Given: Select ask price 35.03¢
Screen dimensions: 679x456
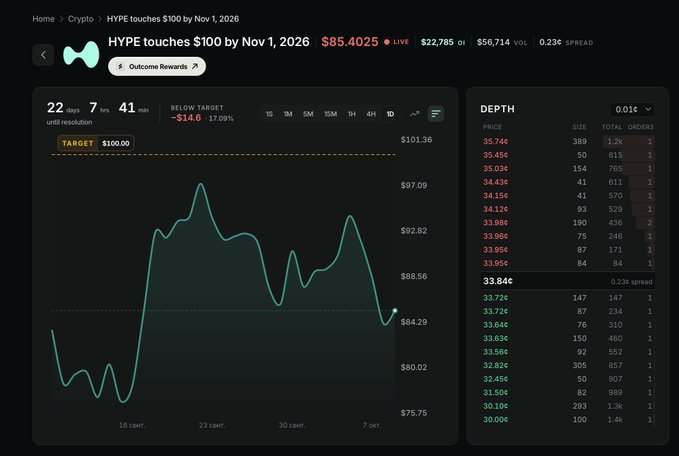Looking at the screenshot, I should point(496,168).
